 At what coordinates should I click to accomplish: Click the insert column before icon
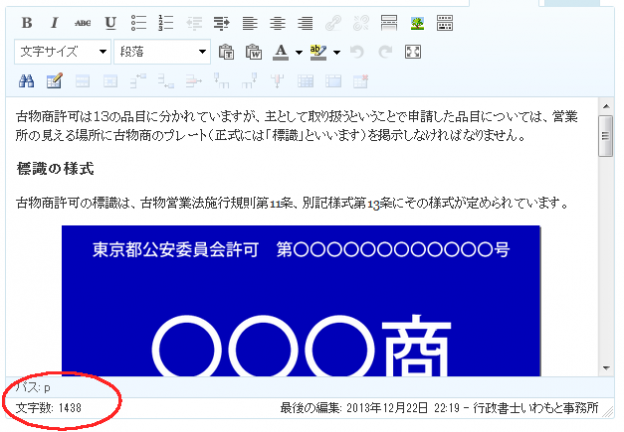pyautogui.click(x=221, y=81)
